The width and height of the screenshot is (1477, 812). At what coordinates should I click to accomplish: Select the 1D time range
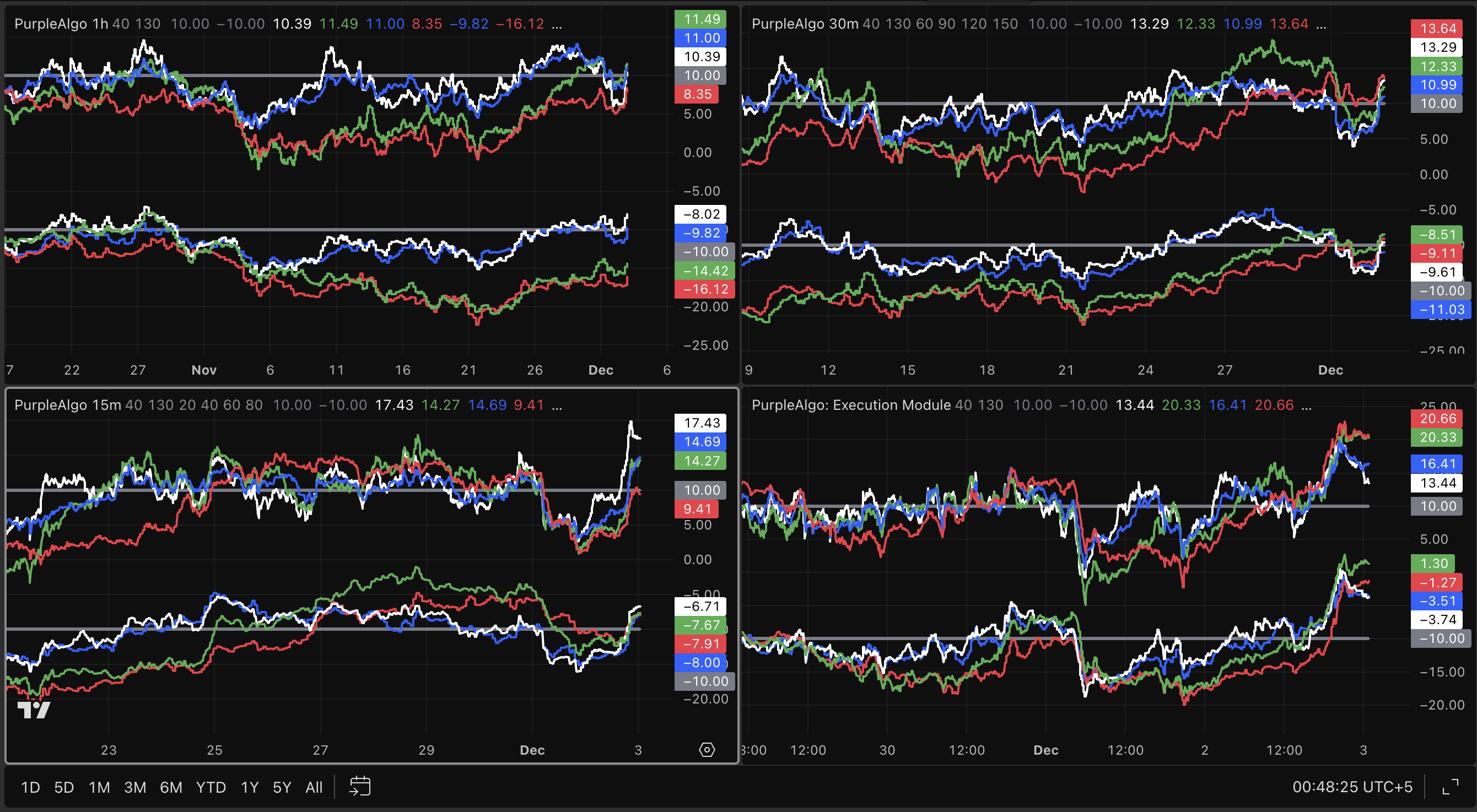30,787
